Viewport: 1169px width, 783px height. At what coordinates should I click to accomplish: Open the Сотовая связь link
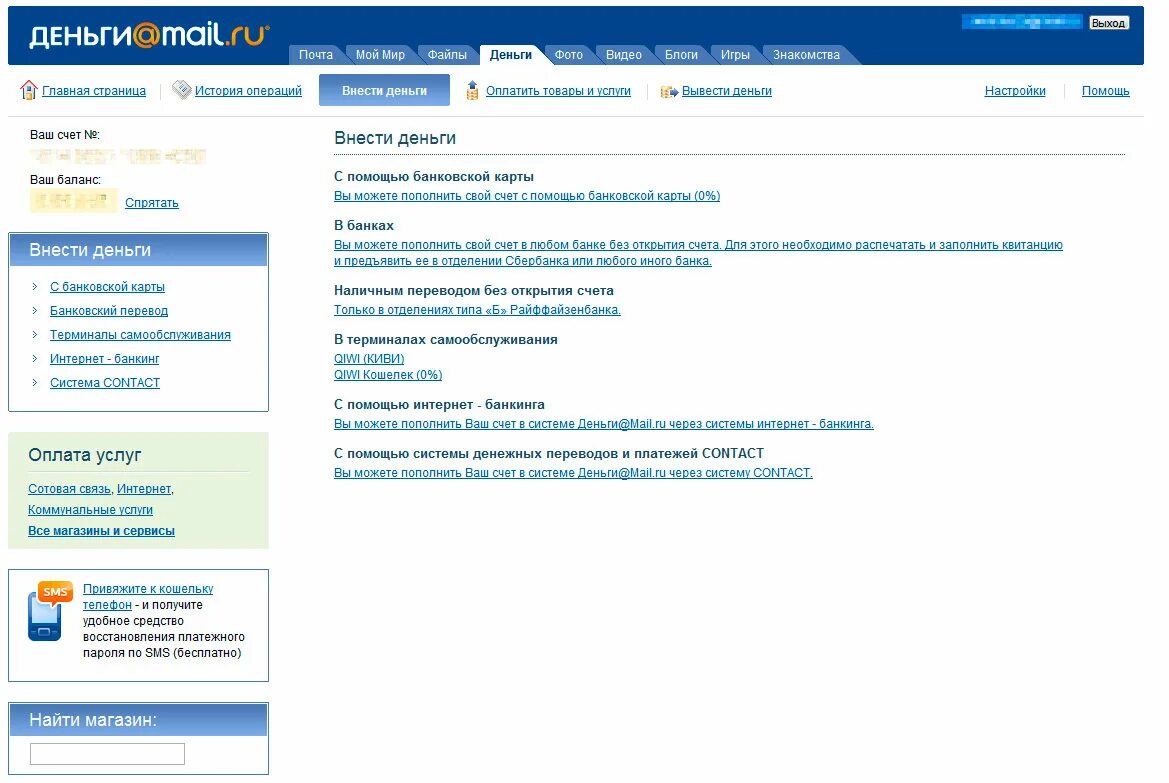69,489
